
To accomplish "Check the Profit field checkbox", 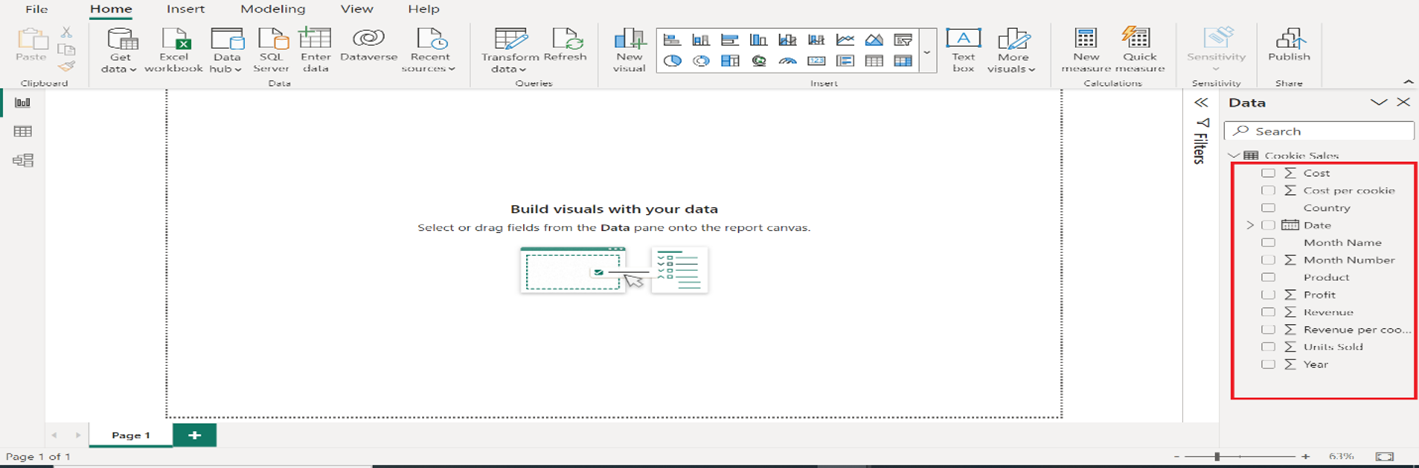I will (x=1268, y=295).
